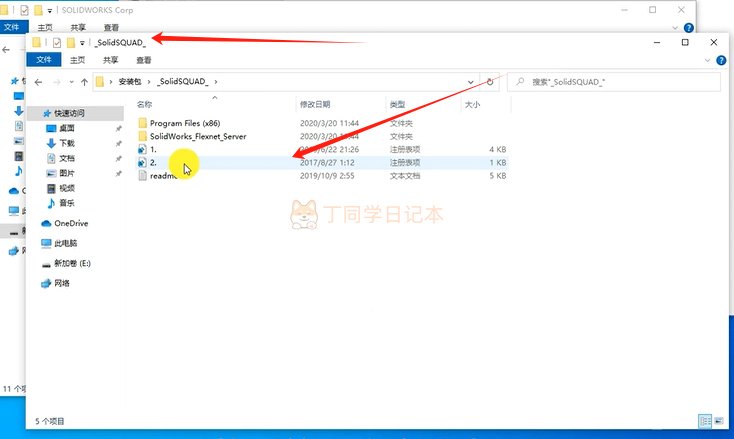Go forward in _SolidSQUAD_ window
Image resolution: width=734 pixels, height=439 pixels.
57,82
